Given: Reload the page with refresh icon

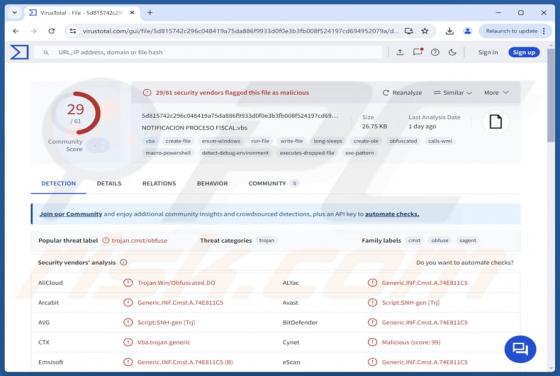Looking at the screenshot, I should point(51,31).
